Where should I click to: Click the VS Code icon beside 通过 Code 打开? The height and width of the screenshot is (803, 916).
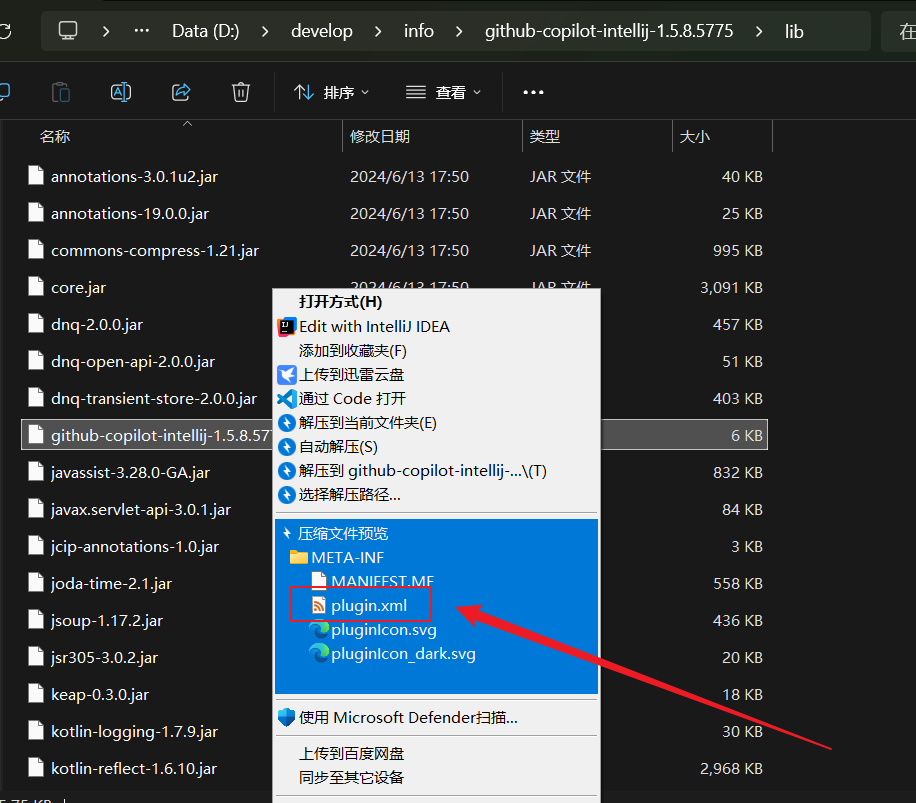tap(286, 399)
